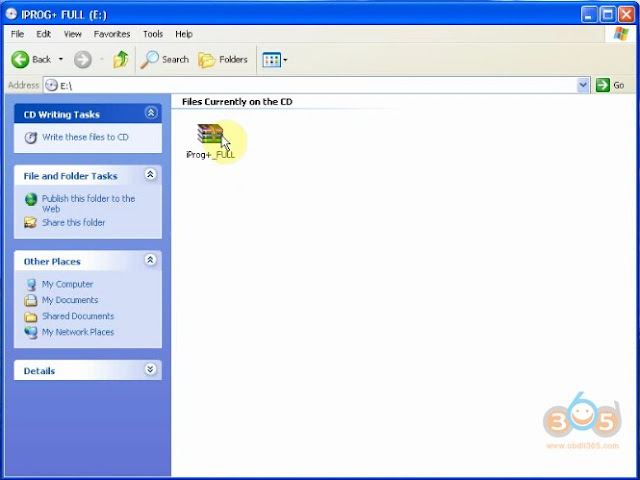640x480 pixels.
Task: Expand the Details panel
Action: click(x=151, y=369)
